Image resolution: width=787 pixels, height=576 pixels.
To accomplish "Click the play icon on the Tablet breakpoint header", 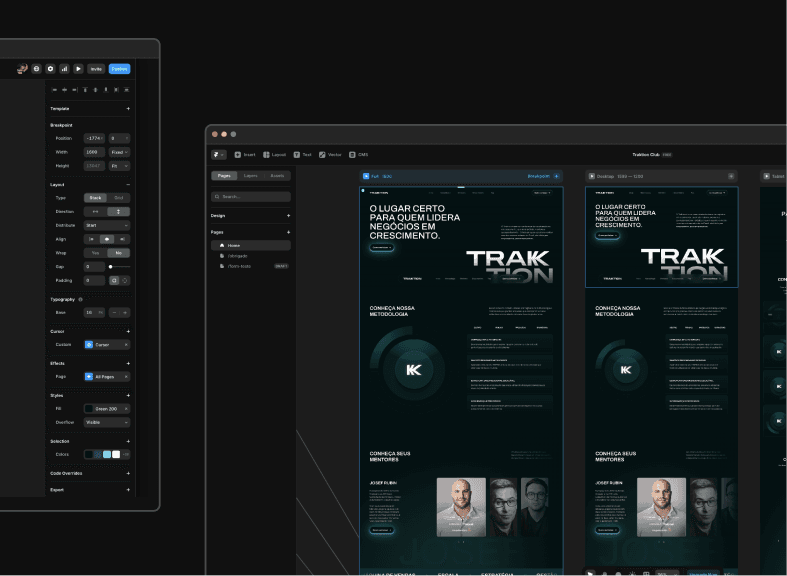I will click(766, 176).
